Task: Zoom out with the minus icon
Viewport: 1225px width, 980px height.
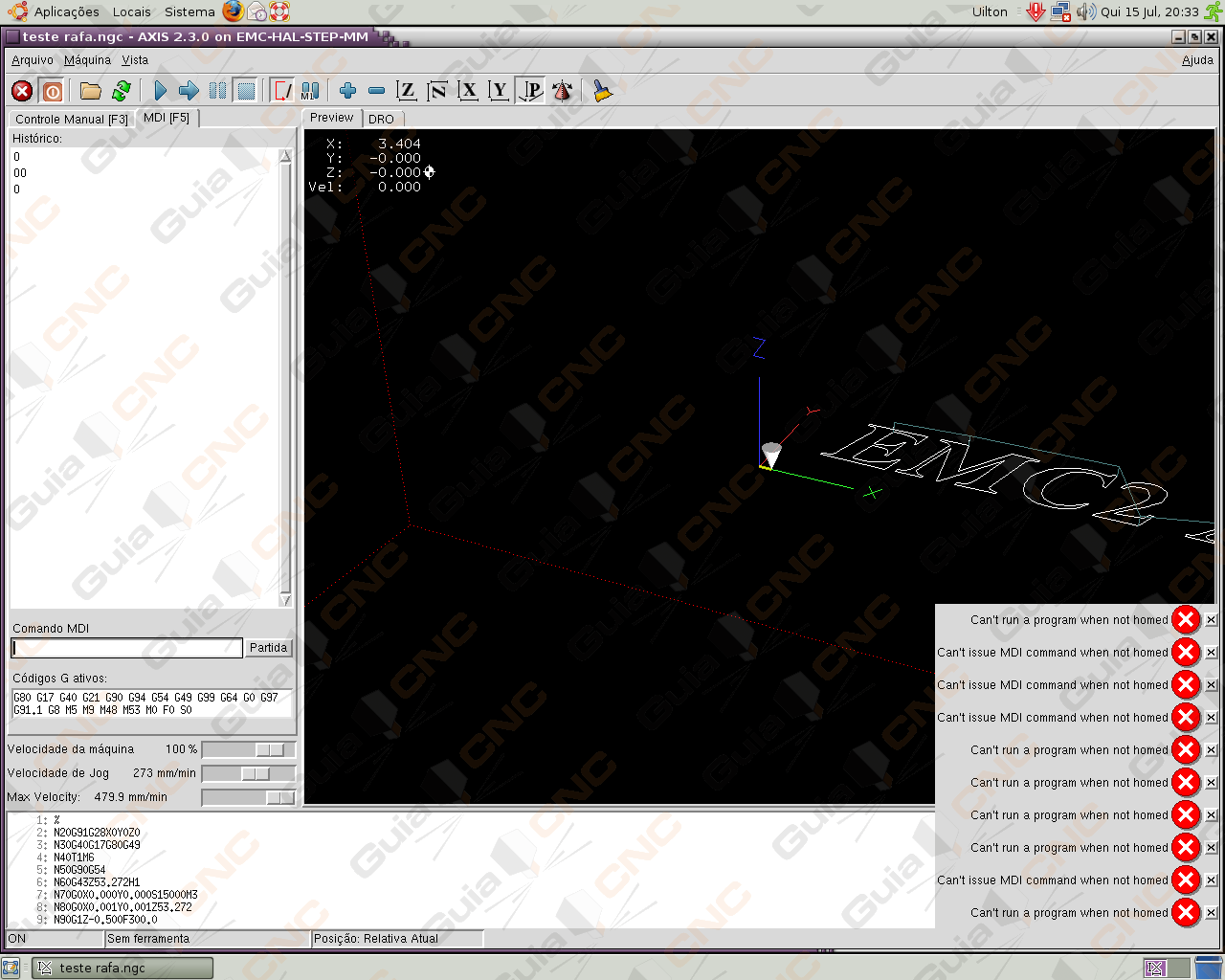Action: [376, 91]
